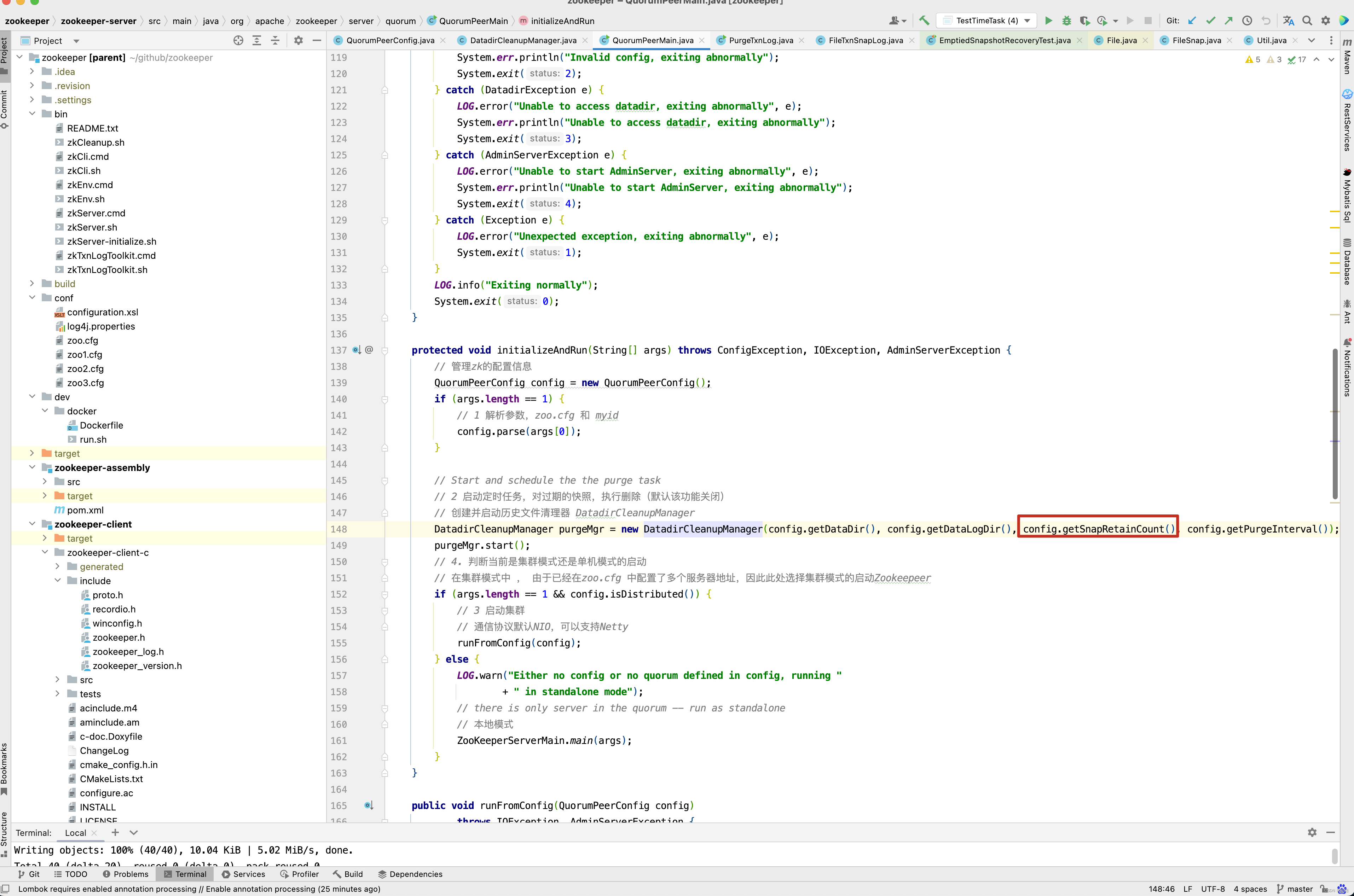Viewport: 1354px width, 896px height.
Task: Switch to PurgeTxnLog.java tab
Action: (x=760, y=41)
